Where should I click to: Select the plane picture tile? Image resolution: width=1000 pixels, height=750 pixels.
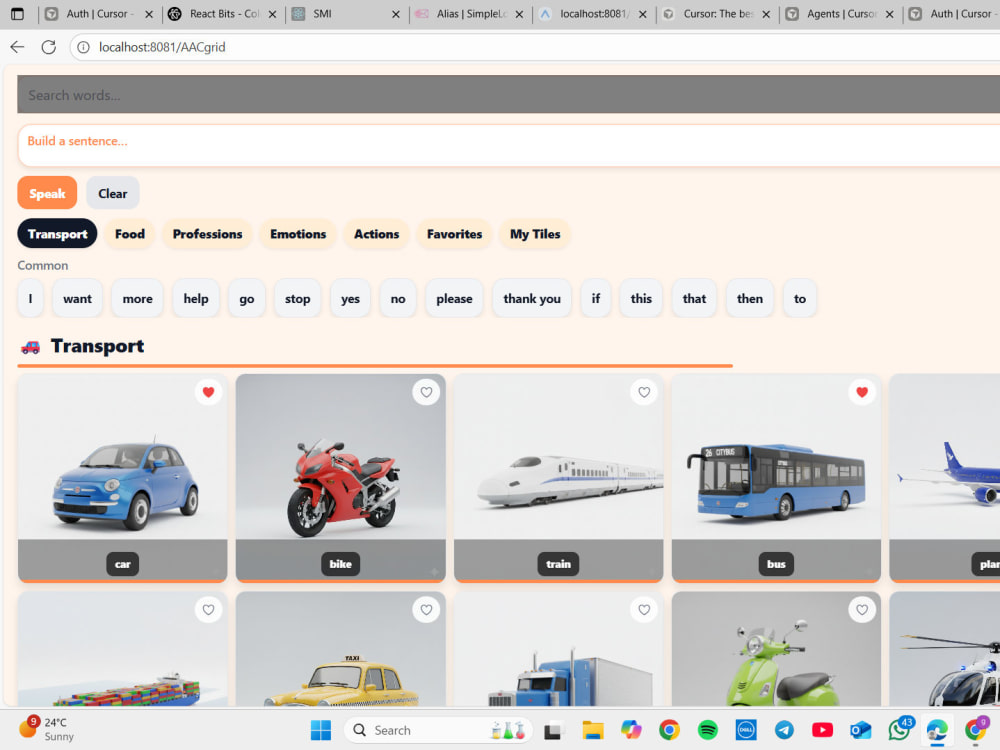(945, 478)
